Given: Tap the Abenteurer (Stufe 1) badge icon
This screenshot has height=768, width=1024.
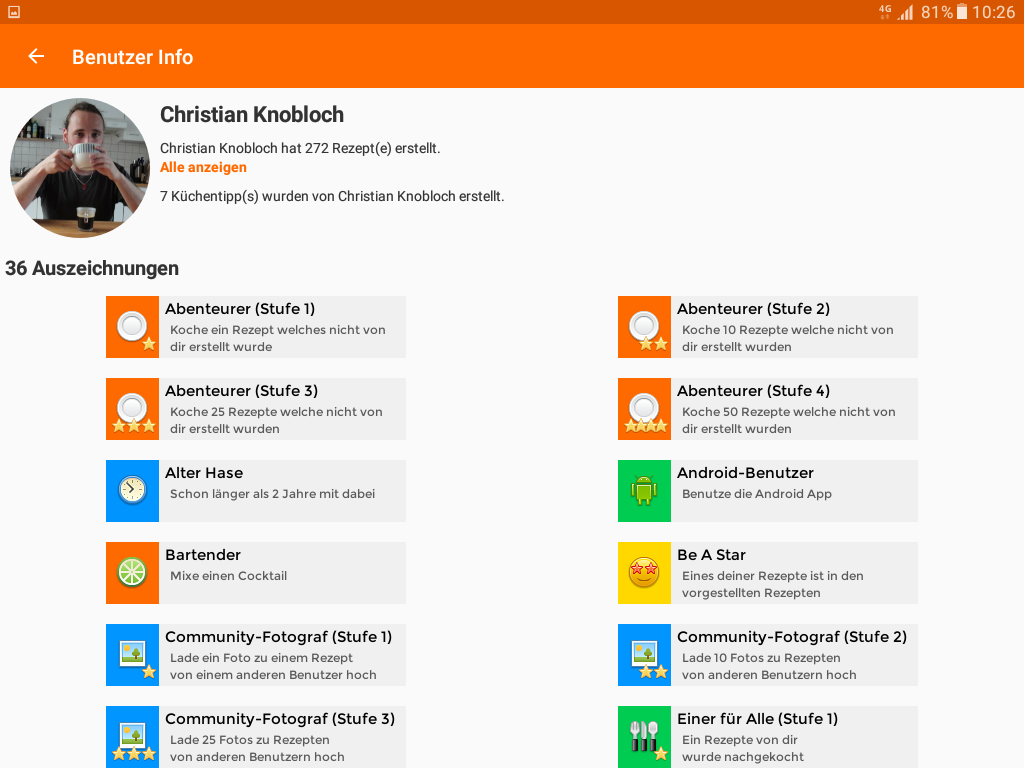Looking at the screenshot, I should click(x=133, y=327).
